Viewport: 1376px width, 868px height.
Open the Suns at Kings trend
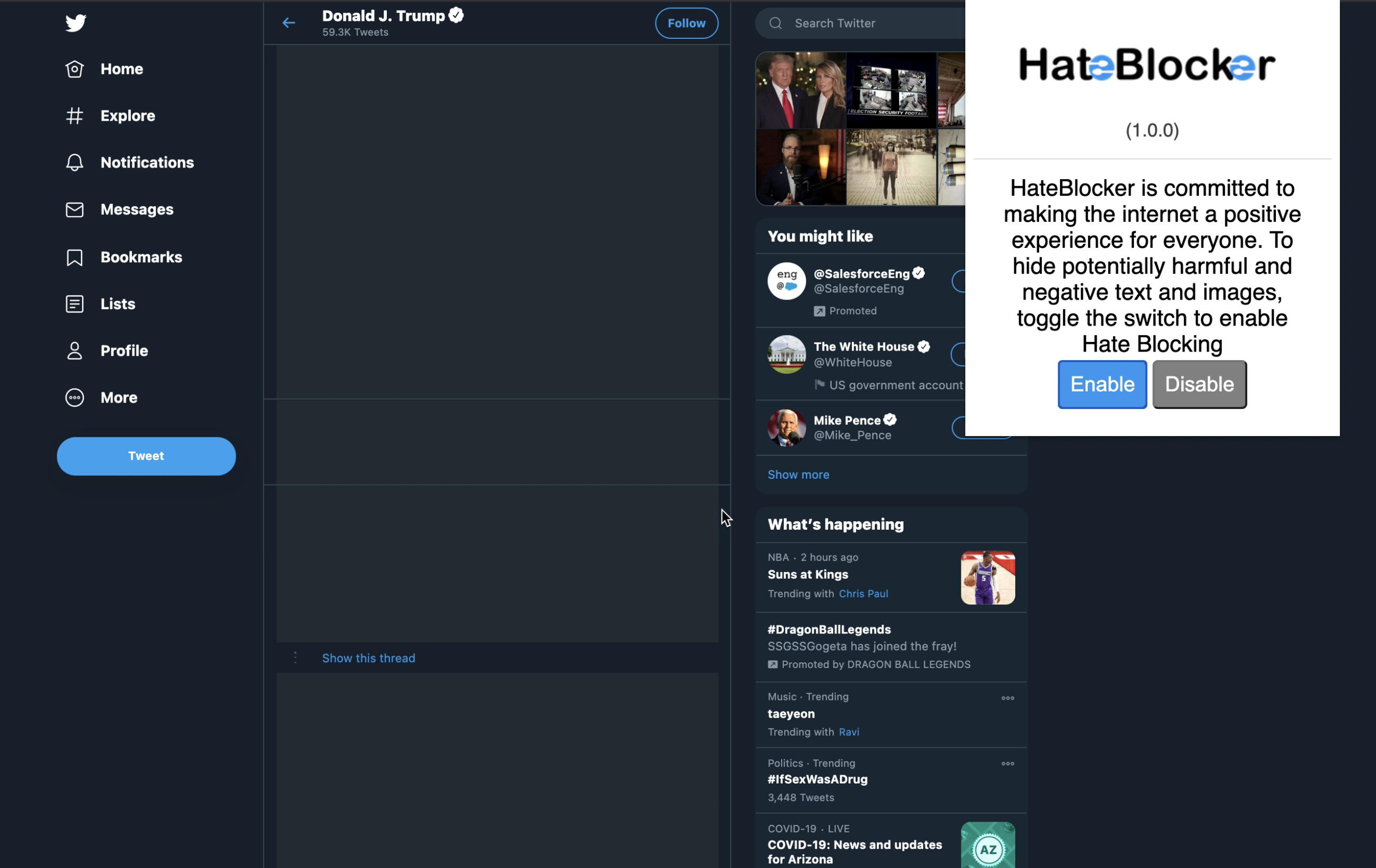point(807,574)
